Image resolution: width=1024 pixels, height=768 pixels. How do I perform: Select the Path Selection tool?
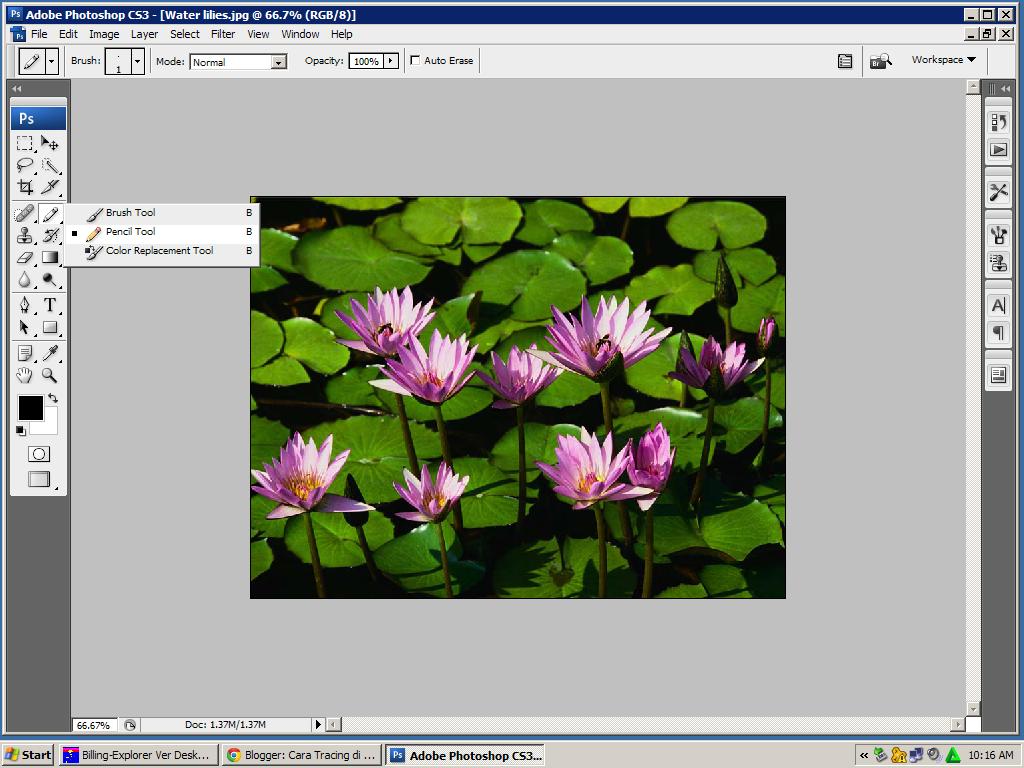[x=25, y=327]
